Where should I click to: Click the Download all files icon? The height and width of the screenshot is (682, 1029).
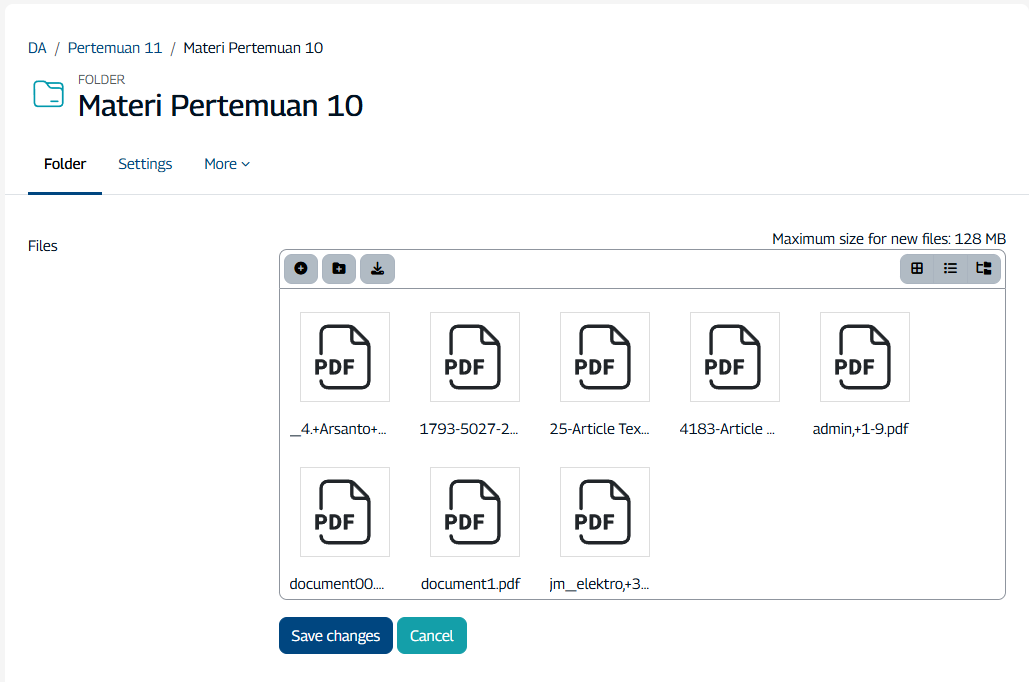(377, 269)
